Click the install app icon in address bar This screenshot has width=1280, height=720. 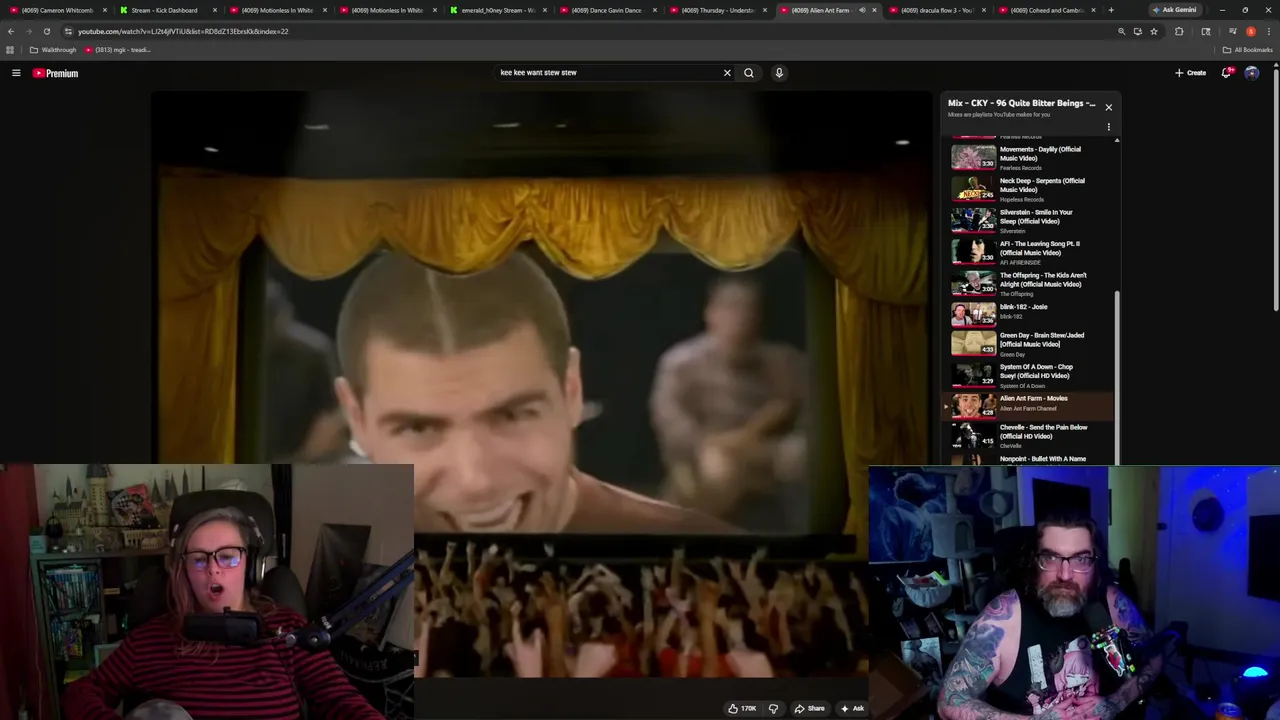1137,31
